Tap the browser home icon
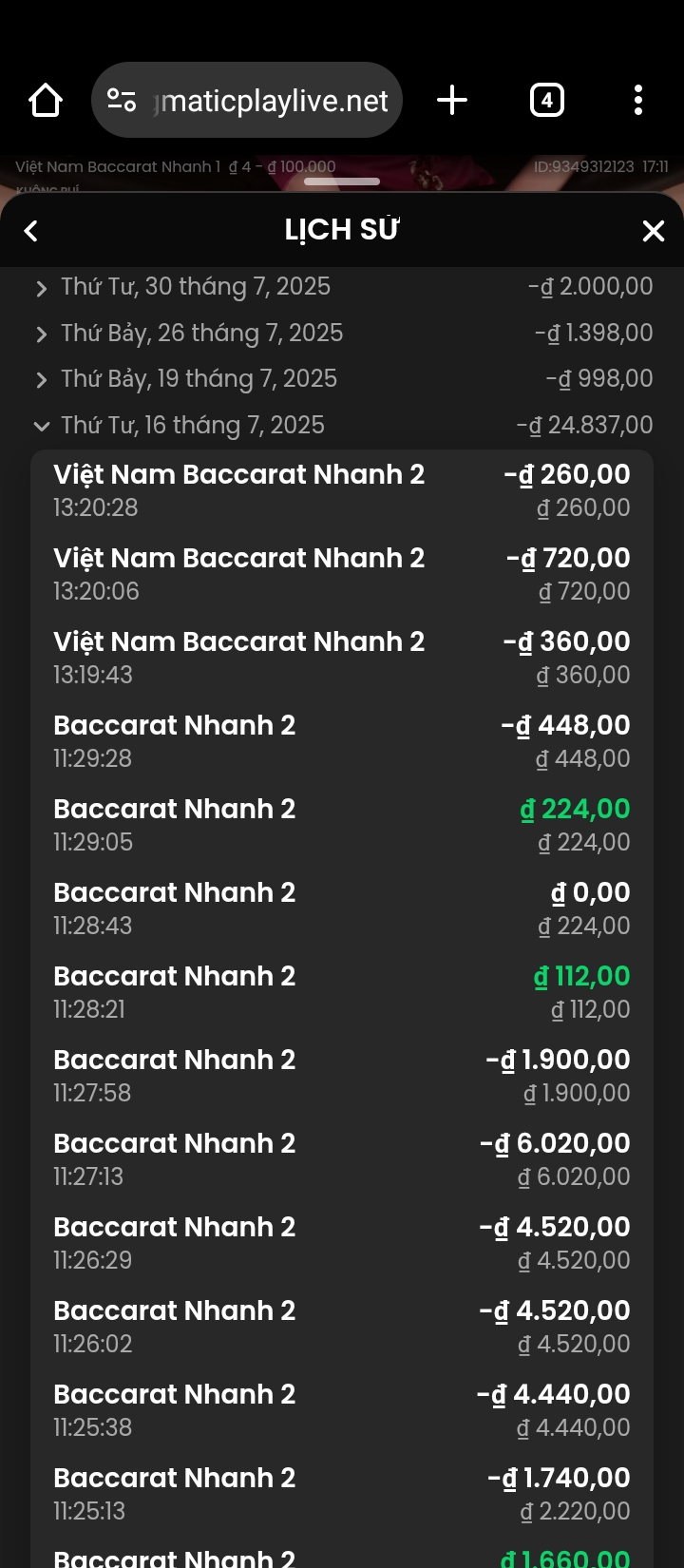Screen dimensions: 684x1568 point(46,100)
